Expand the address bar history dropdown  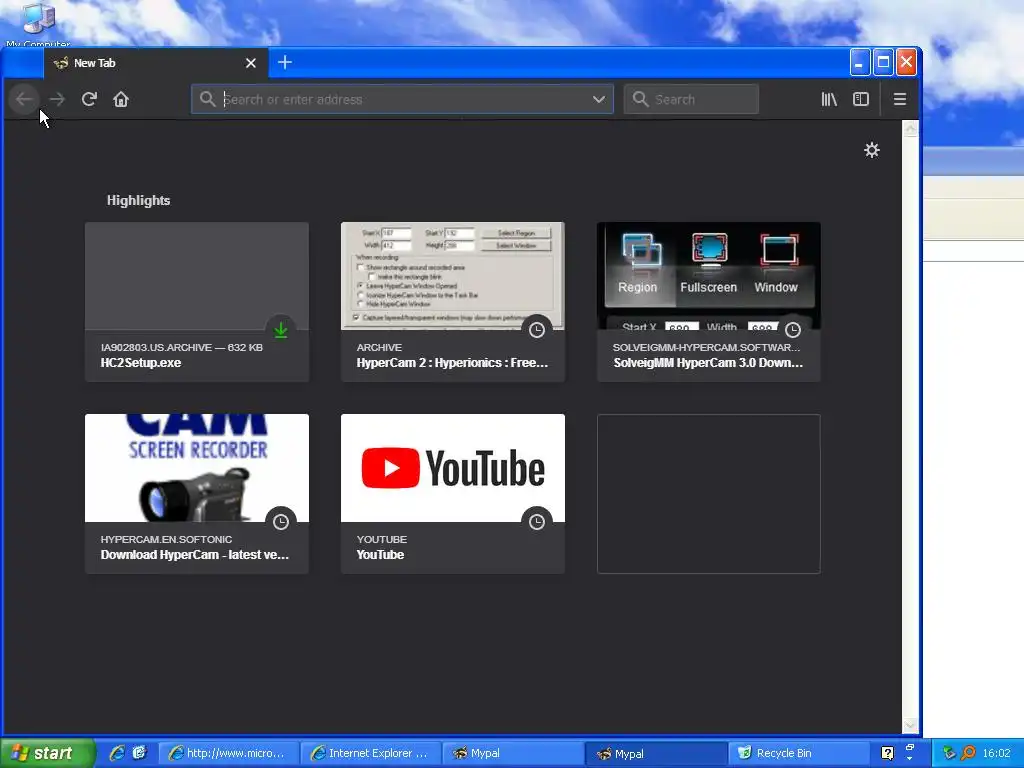point(598,99)
